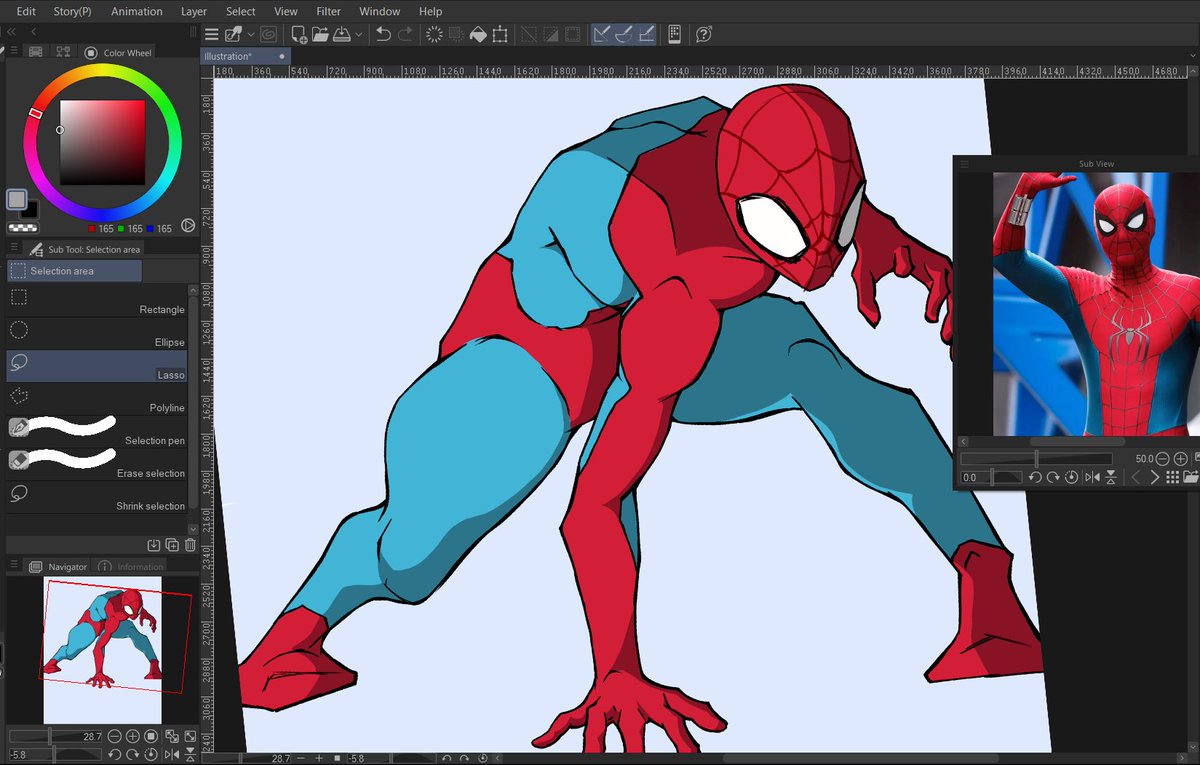Select the Lasso selection sub tool
The width and height of the screenshot is (1200, 765).
pos(97,366)
